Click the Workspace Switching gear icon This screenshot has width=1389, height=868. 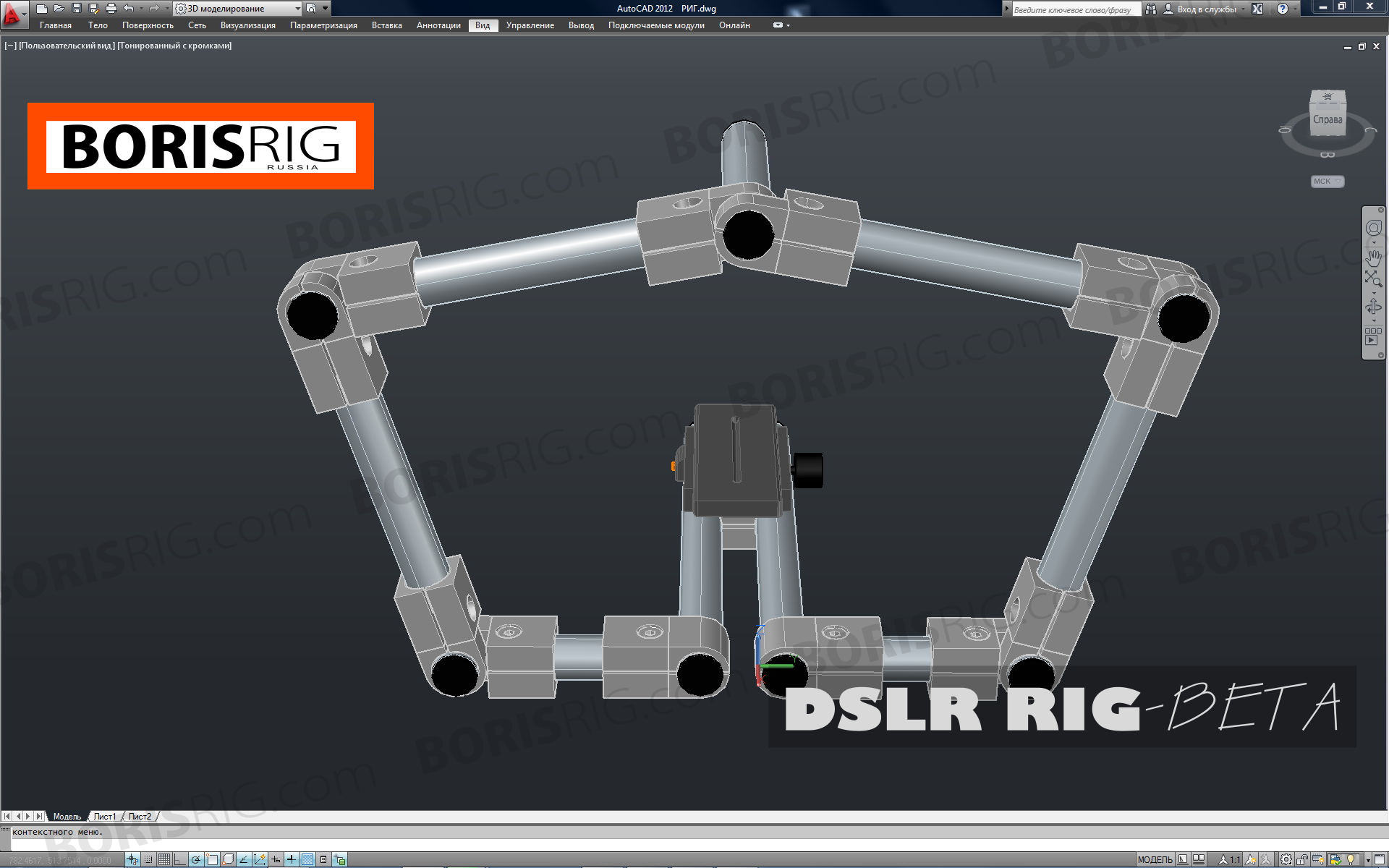(x=1286, y=859)
